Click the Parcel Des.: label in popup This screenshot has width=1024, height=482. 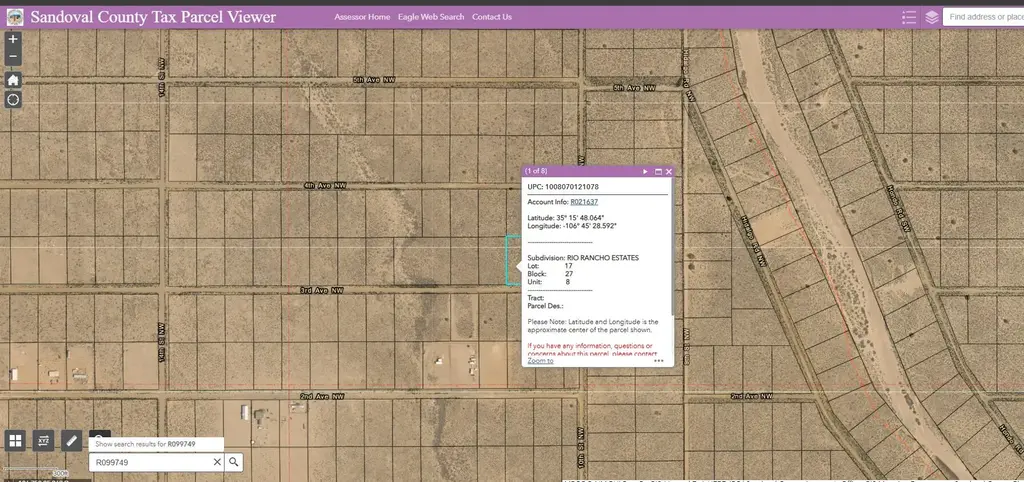click(545, 306)
